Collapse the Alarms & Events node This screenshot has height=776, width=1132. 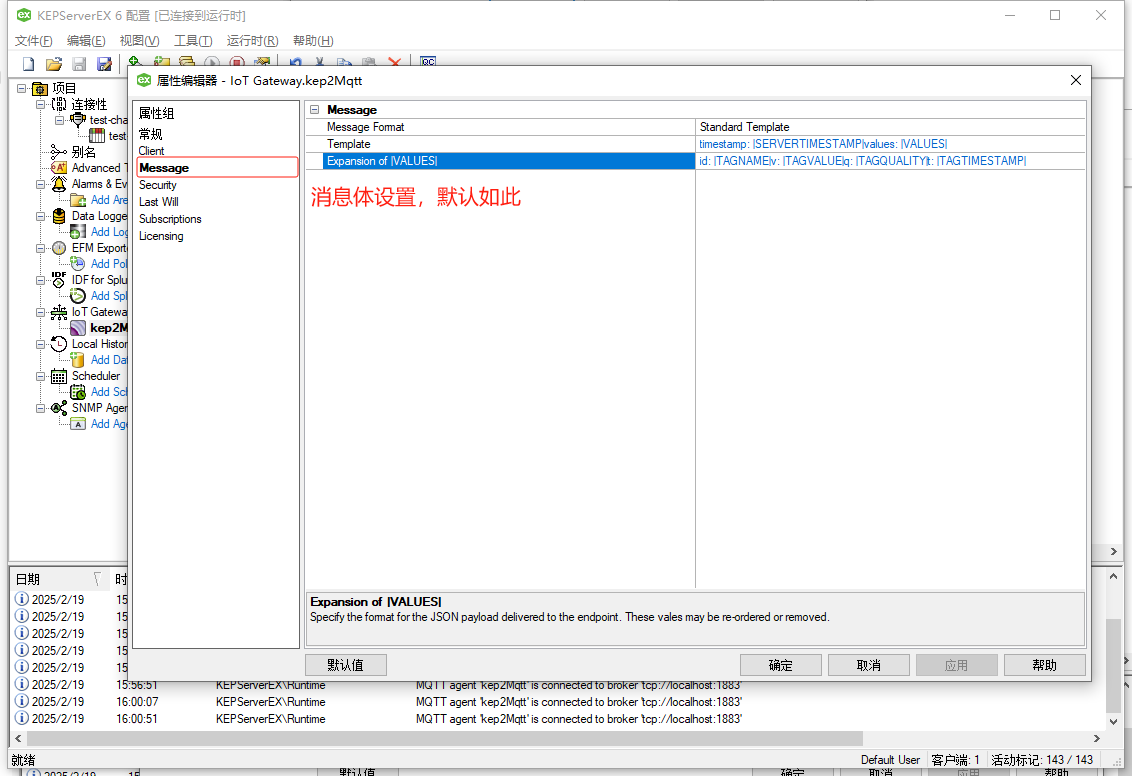pos(40,184)
